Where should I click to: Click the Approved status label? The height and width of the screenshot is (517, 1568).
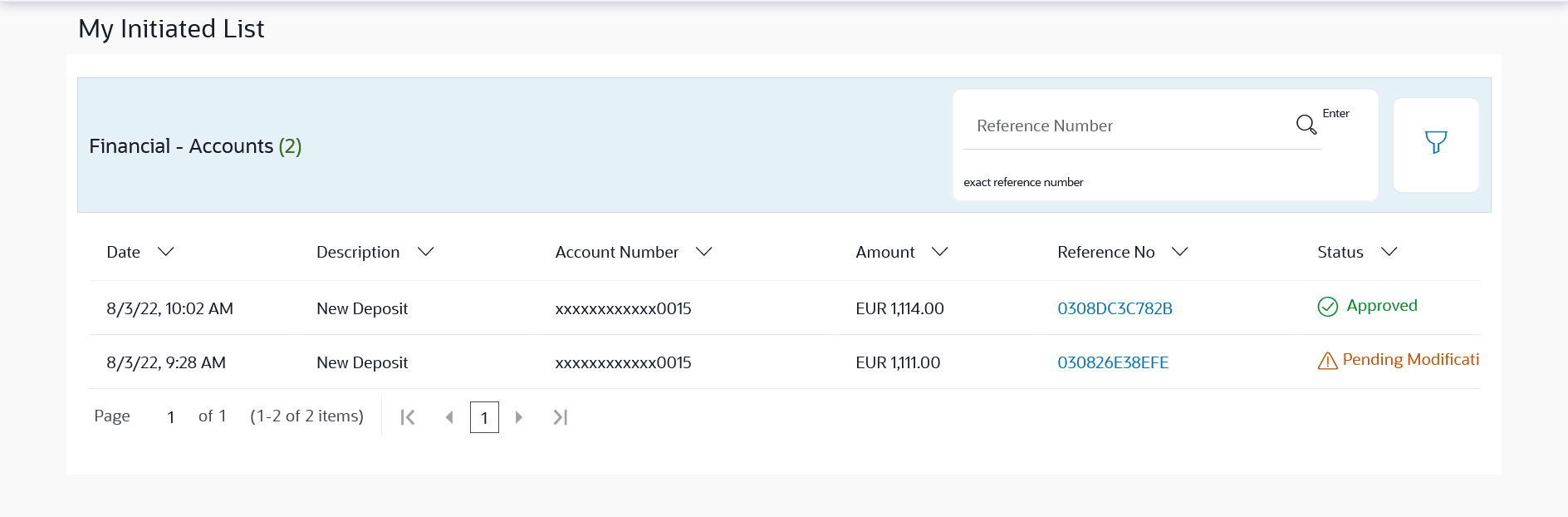tap(1382, 305)
